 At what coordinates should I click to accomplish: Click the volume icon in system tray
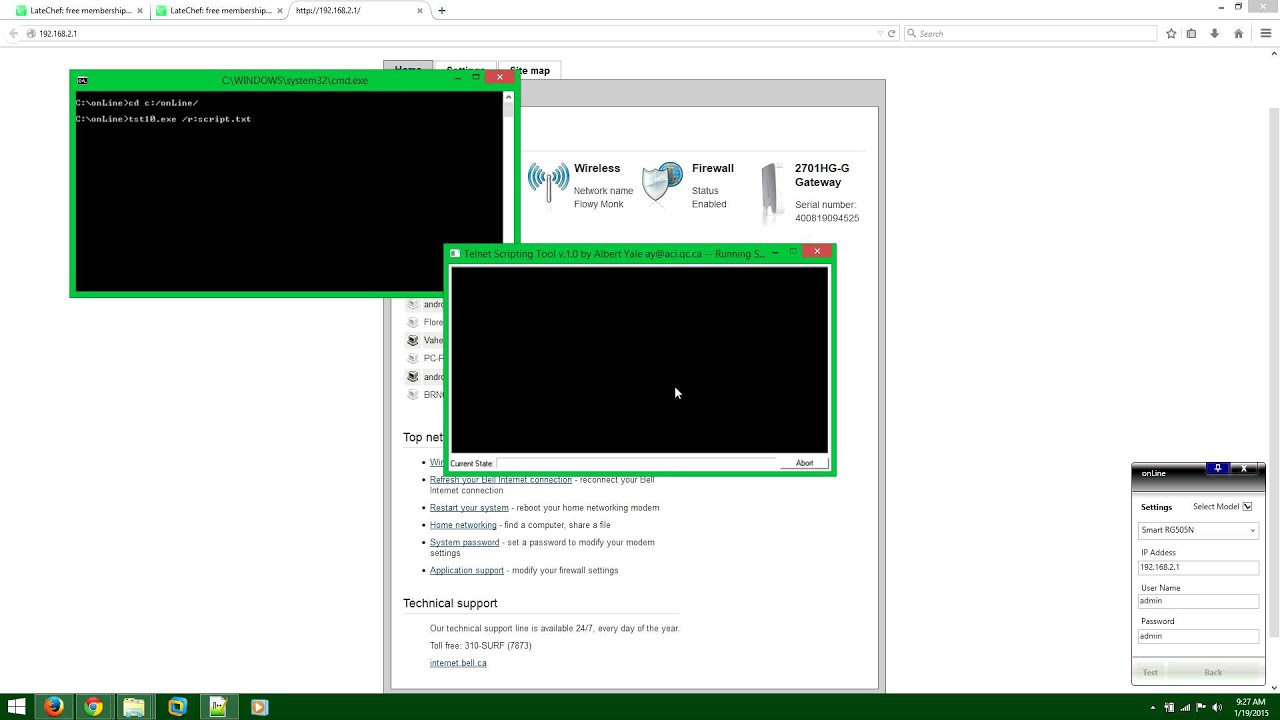1216,707
